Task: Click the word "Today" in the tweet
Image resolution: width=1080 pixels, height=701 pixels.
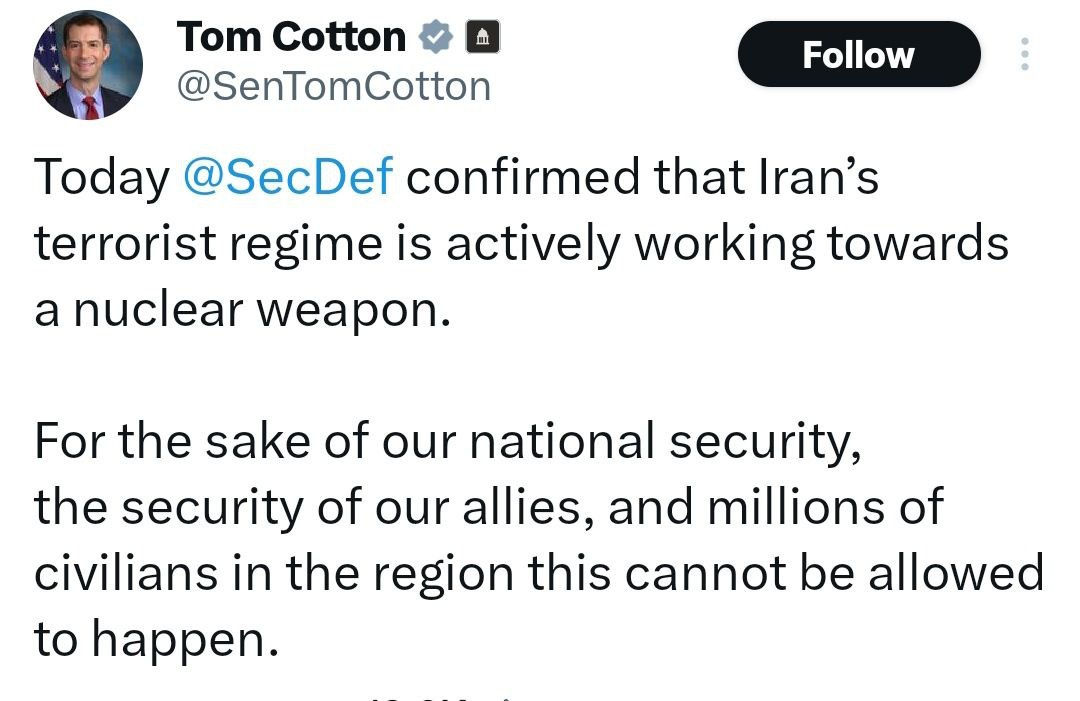Action: (x=102, y=178)
